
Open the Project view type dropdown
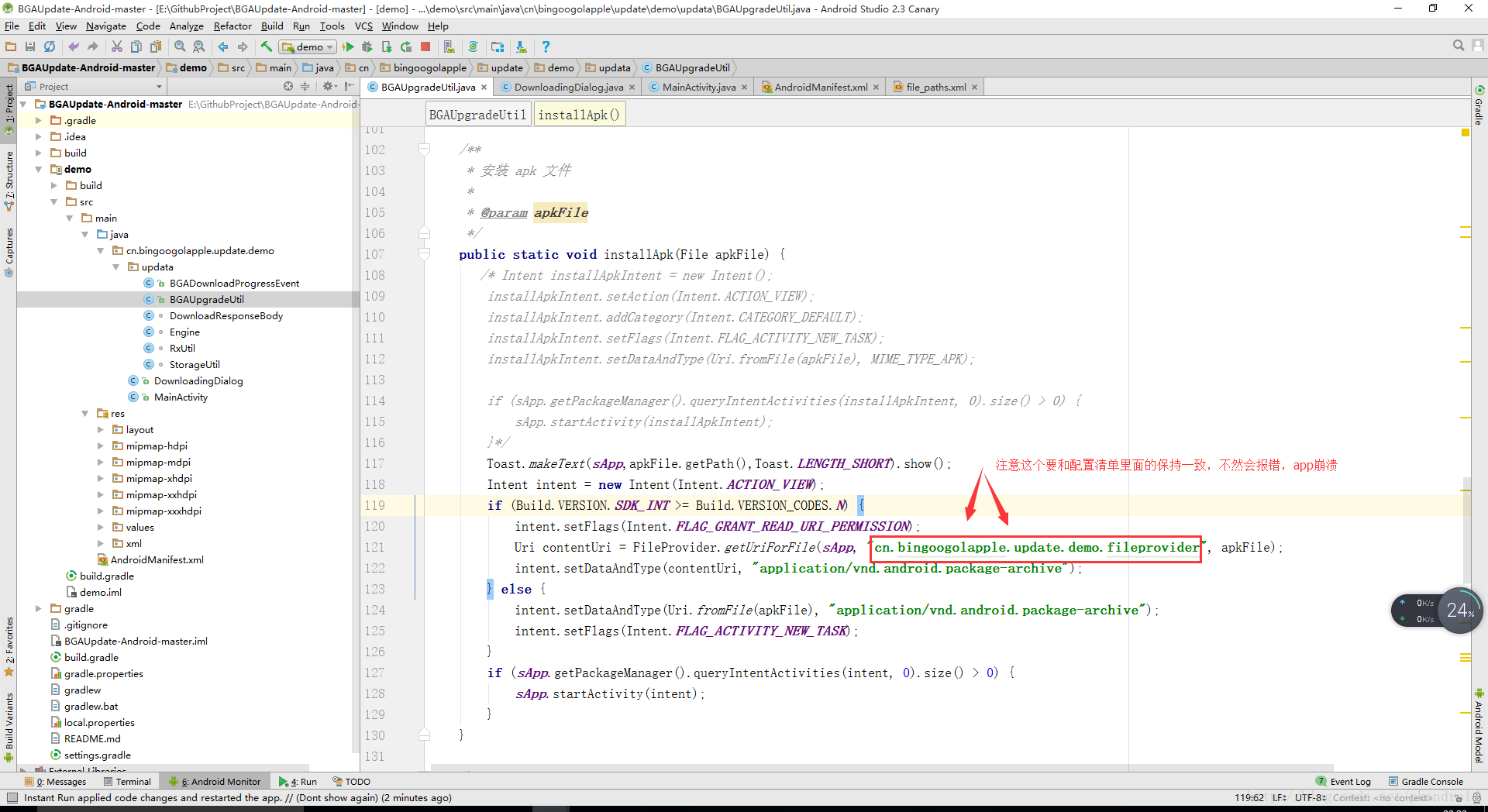pyautogui.click(x=94, y=87)
